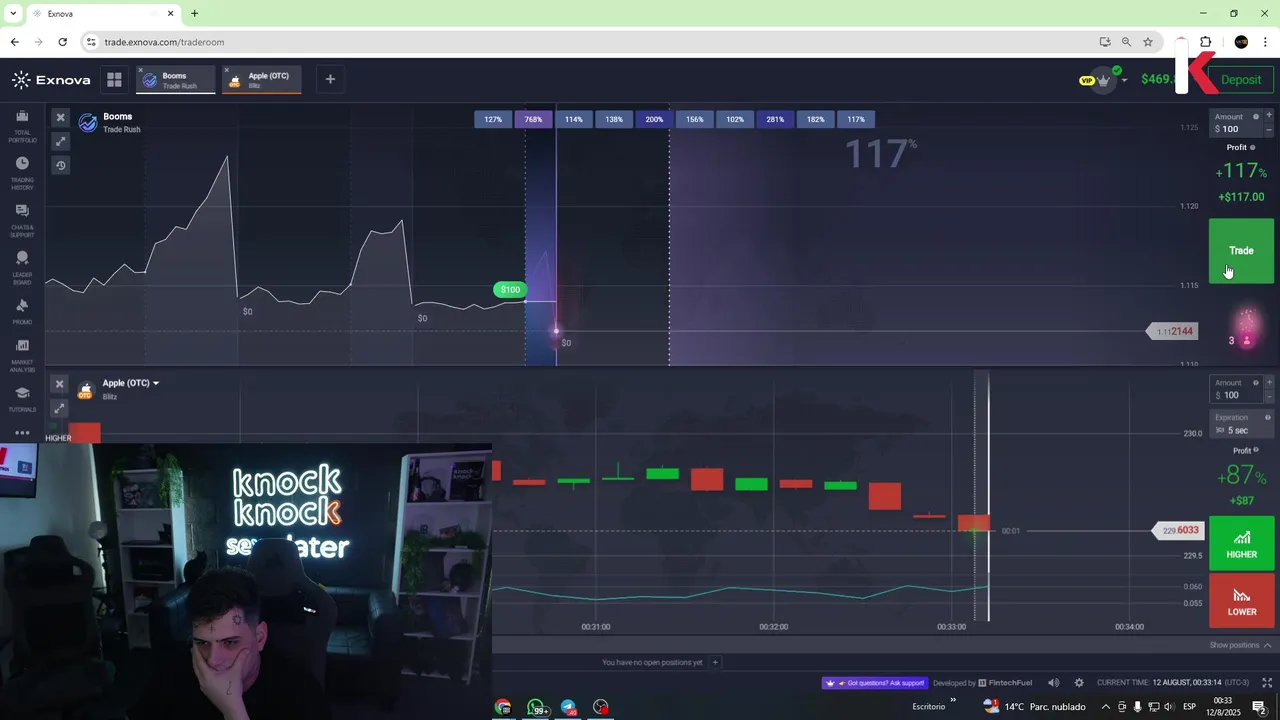The width and height of the screenshot is (1280, 720).
Task: Open platform settings gear icon
Action: pyautogui.click(x=1079, y=683)
